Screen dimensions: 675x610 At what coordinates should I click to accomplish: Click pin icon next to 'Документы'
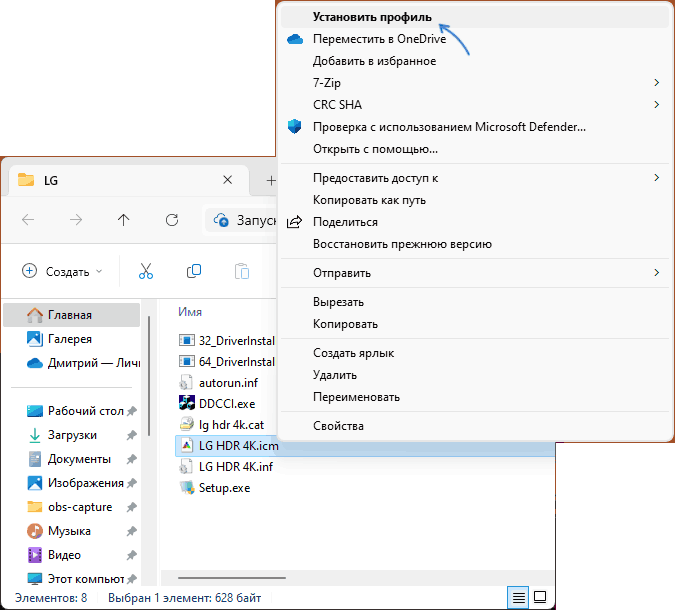[131, 460]
